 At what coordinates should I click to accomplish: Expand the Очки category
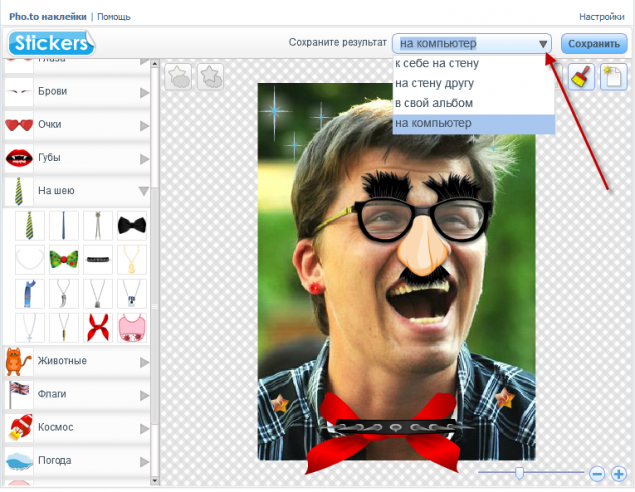click(77, 125)
